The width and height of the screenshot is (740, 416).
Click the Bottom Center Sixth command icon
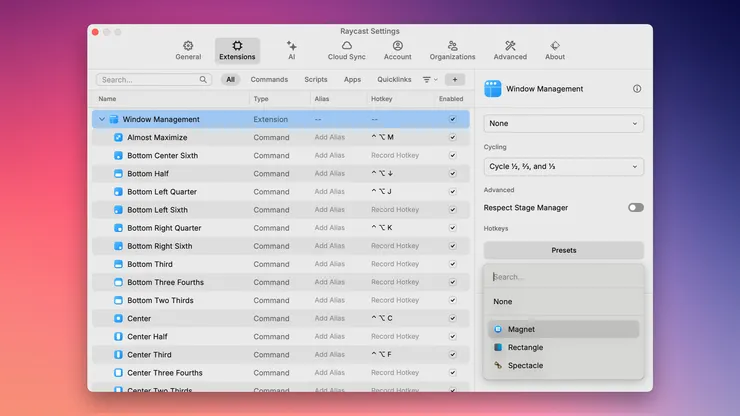click(118, 155)
